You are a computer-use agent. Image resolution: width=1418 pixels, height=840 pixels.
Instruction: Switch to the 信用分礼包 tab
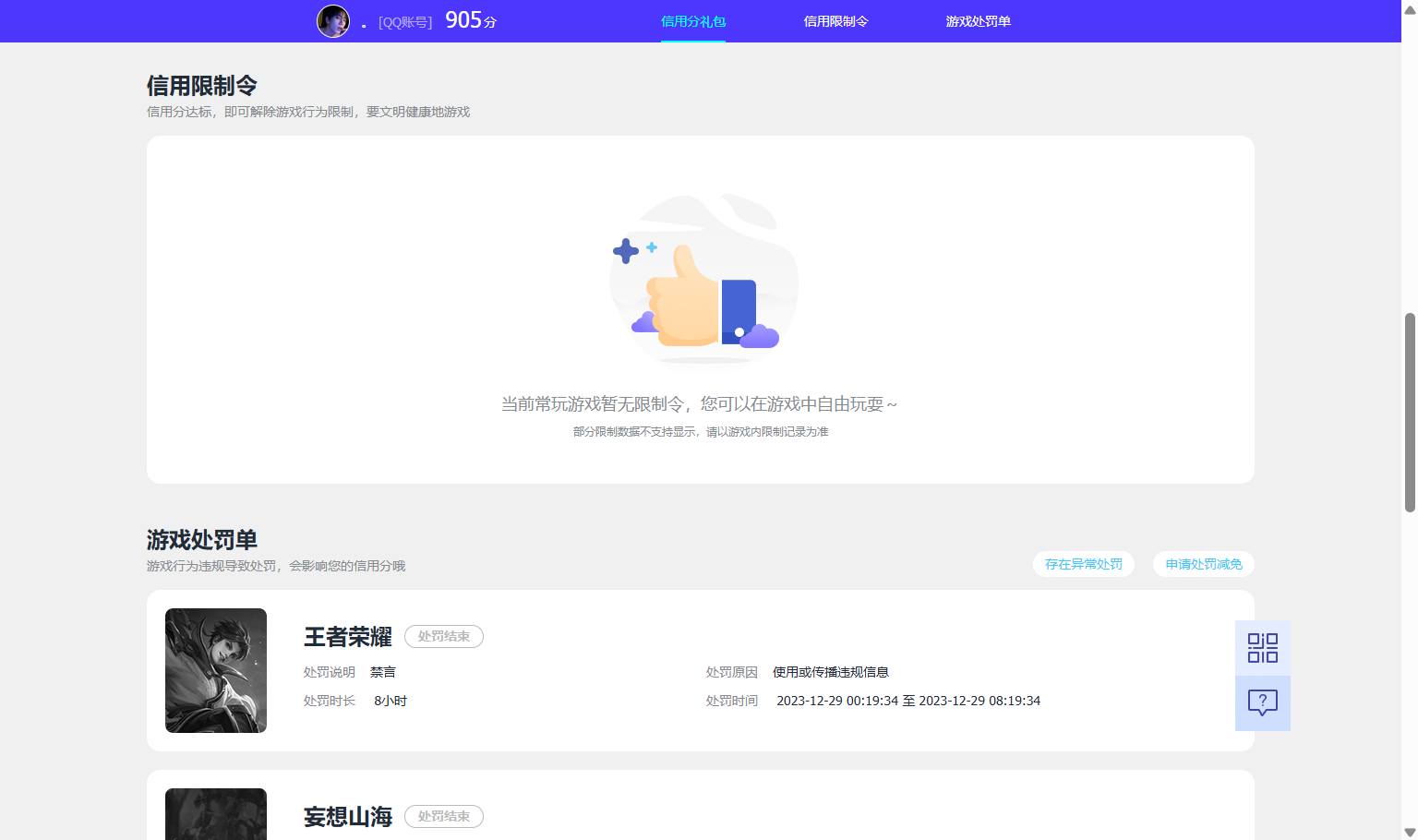693,21
